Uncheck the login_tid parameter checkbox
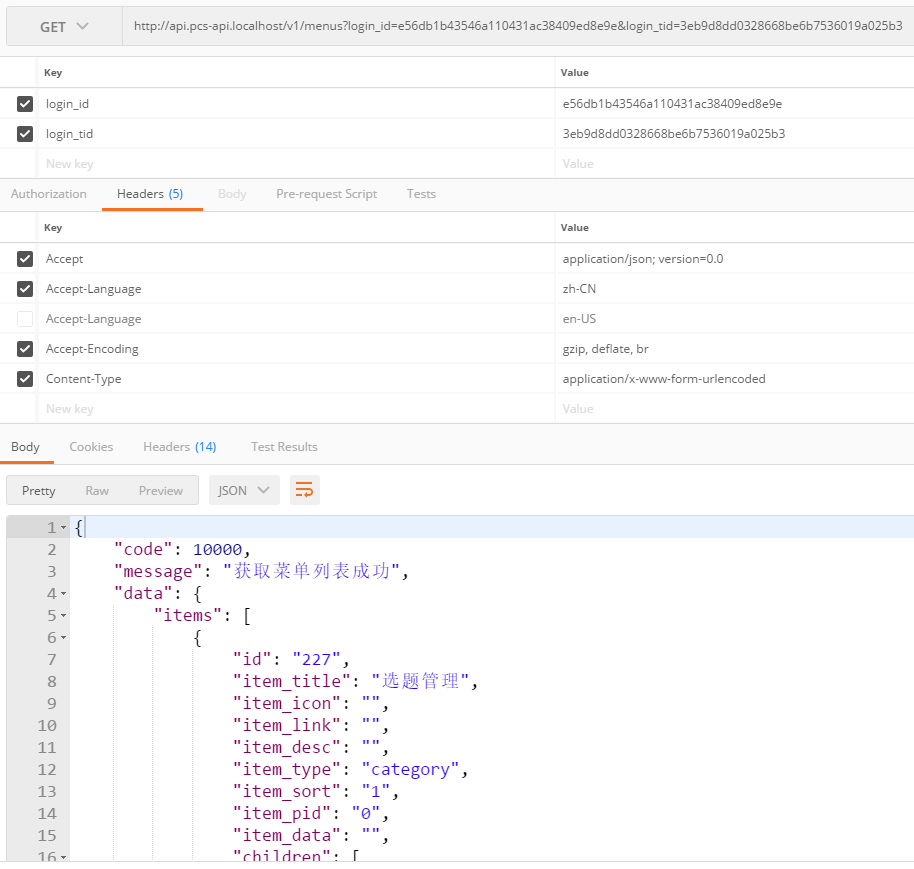 [x=25, y=133]
